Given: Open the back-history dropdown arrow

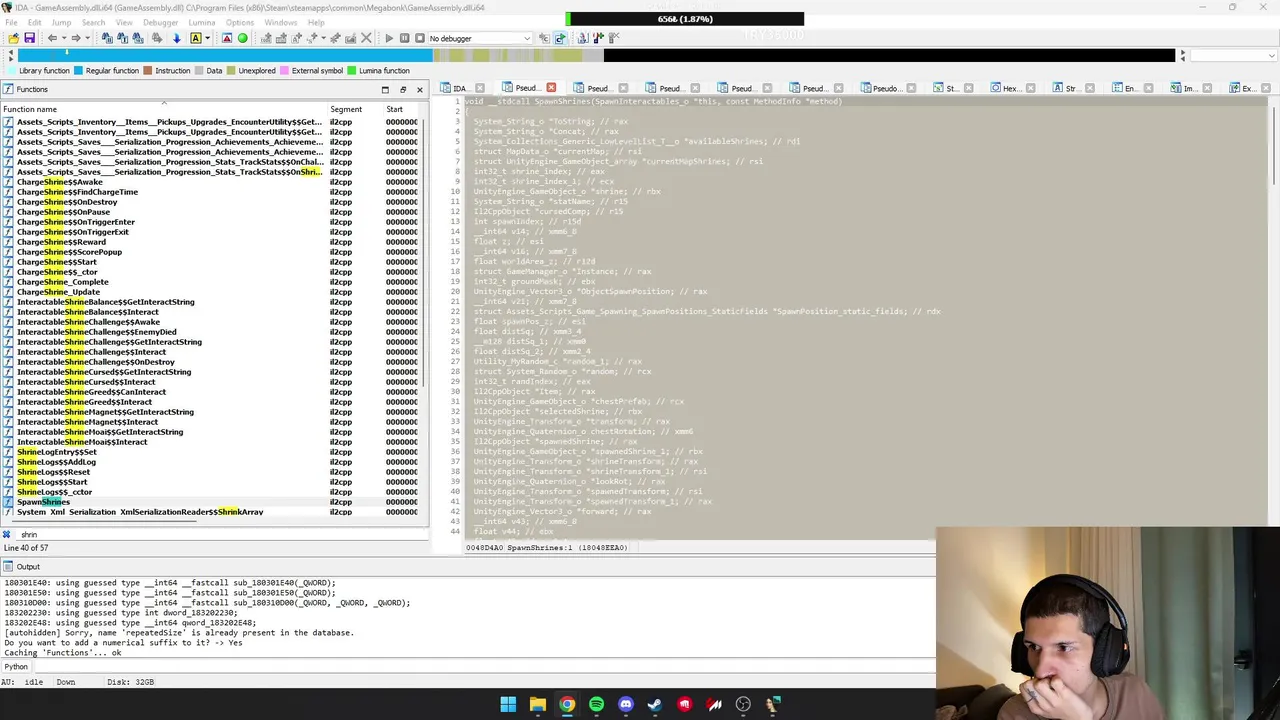Looking at the screenshot, I should 64,38.
